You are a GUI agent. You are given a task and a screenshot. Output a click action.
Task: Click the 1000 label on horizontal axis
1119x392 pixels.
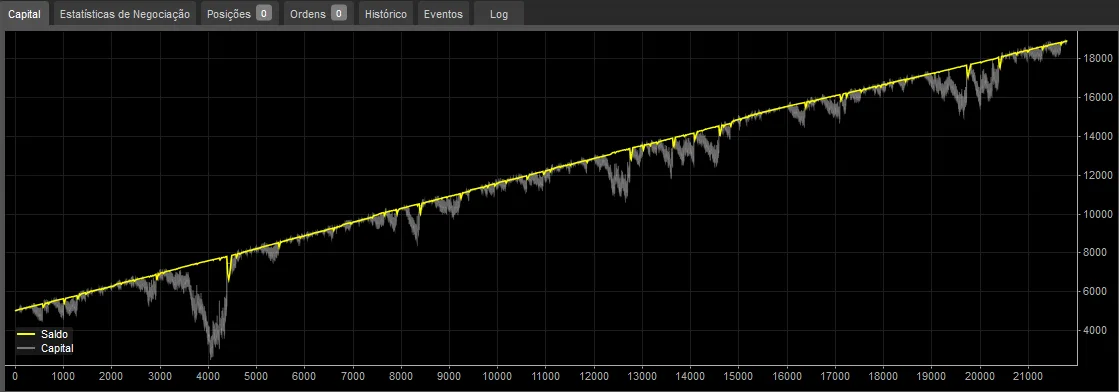[x=63, y=376]
